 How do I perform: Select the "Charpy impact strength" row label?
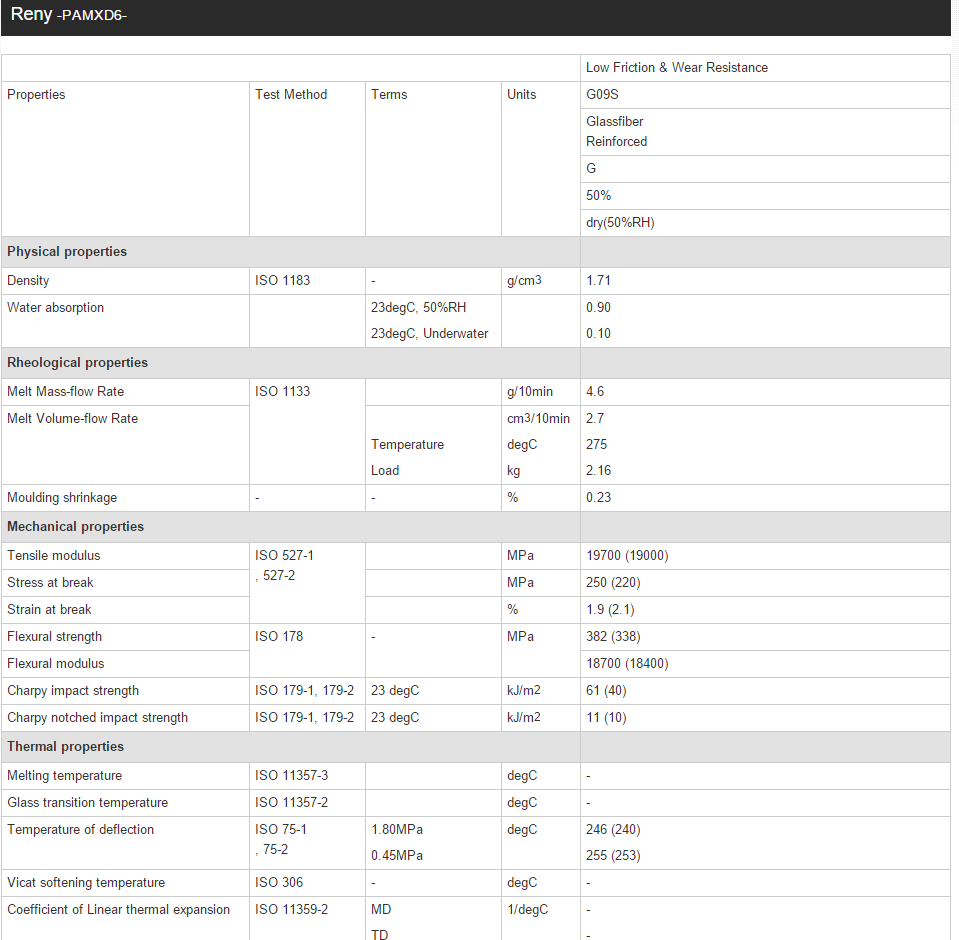pyautogui.click(x=73, y=690)
